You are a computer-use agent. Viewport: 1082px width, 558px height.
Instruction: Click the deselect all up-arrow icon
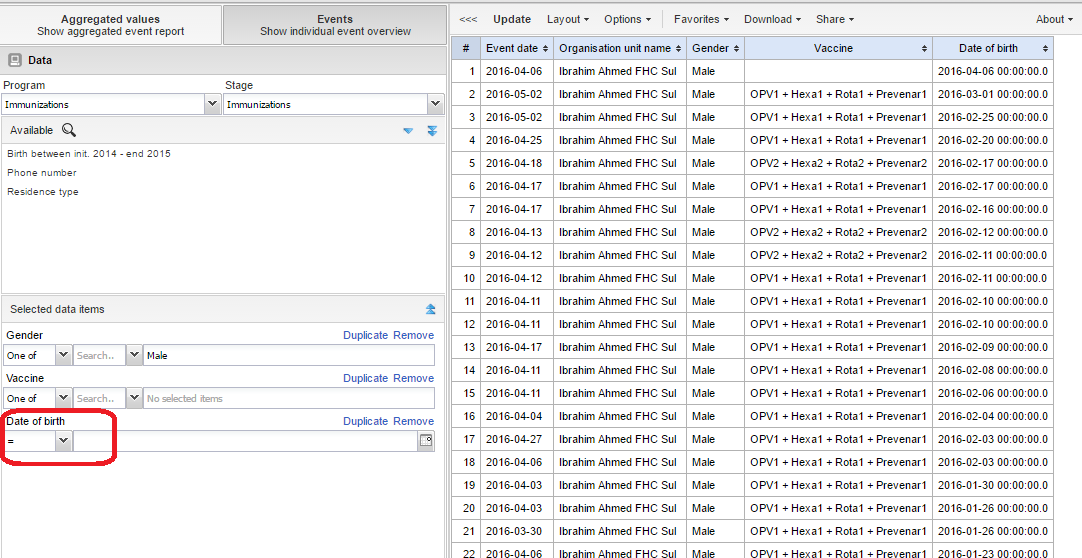(431, 310)
